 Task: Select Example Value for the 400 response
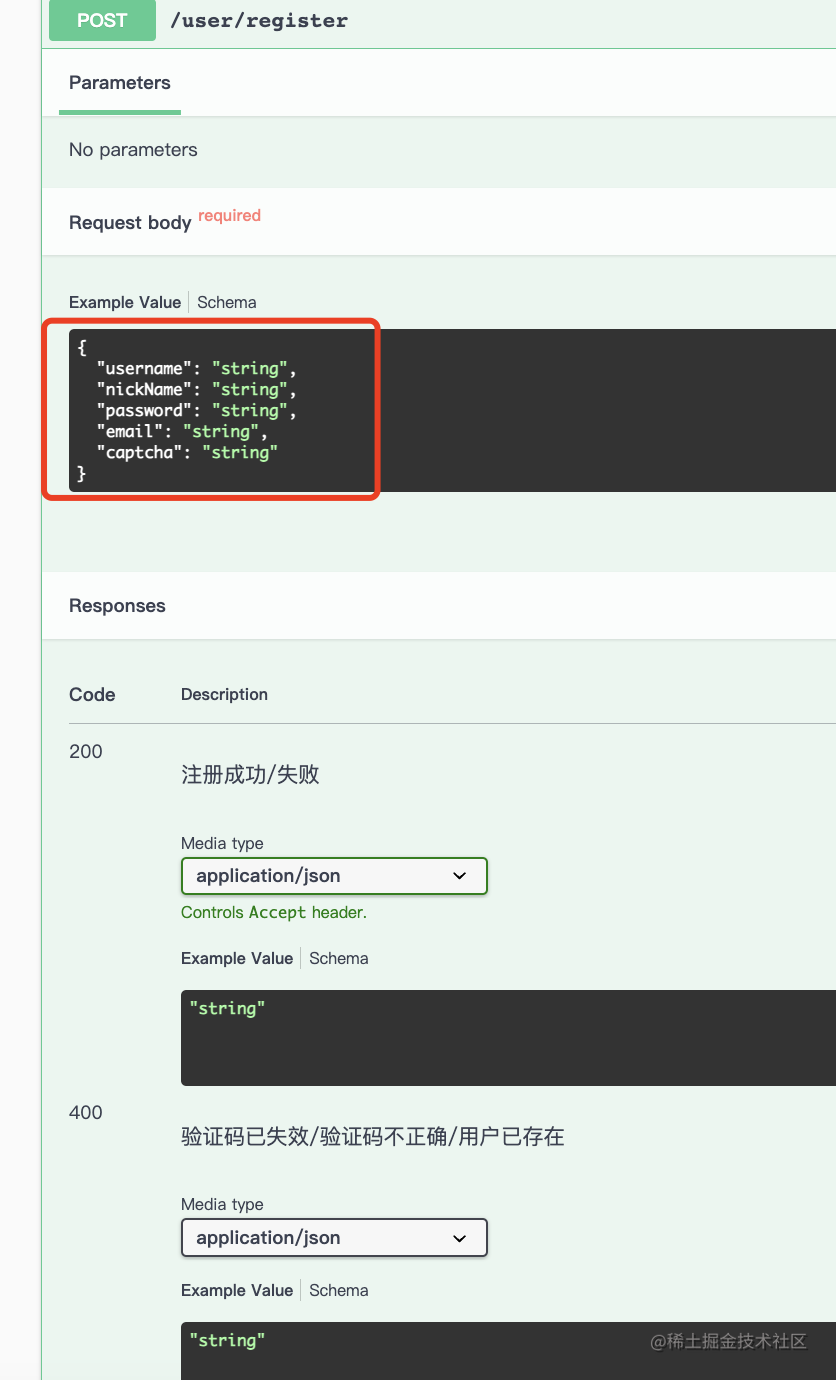coord(237,1290)
